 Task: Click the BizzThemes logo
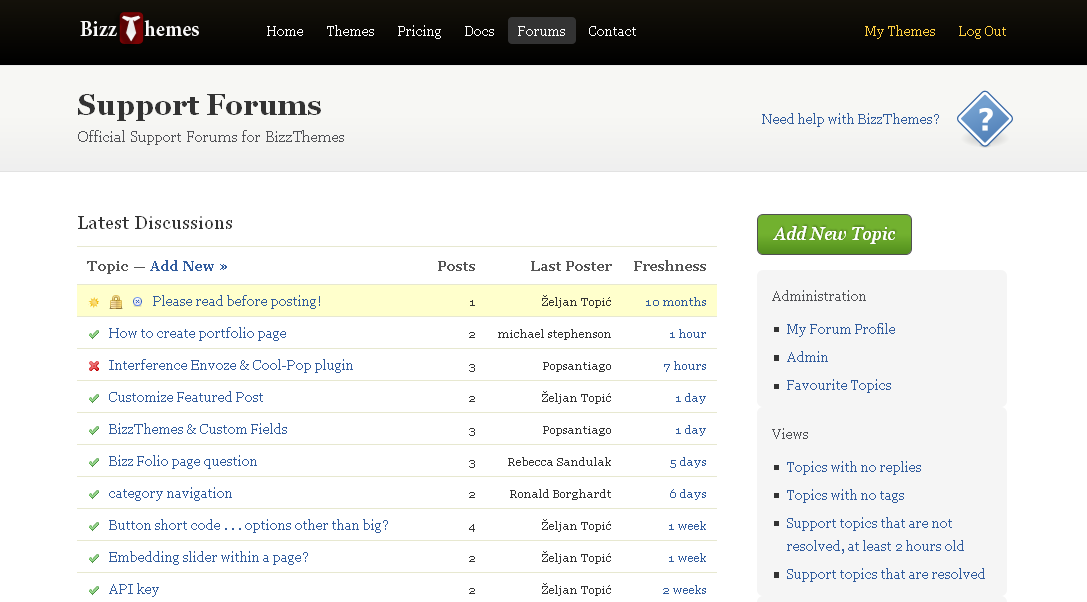tap(139, 28)
